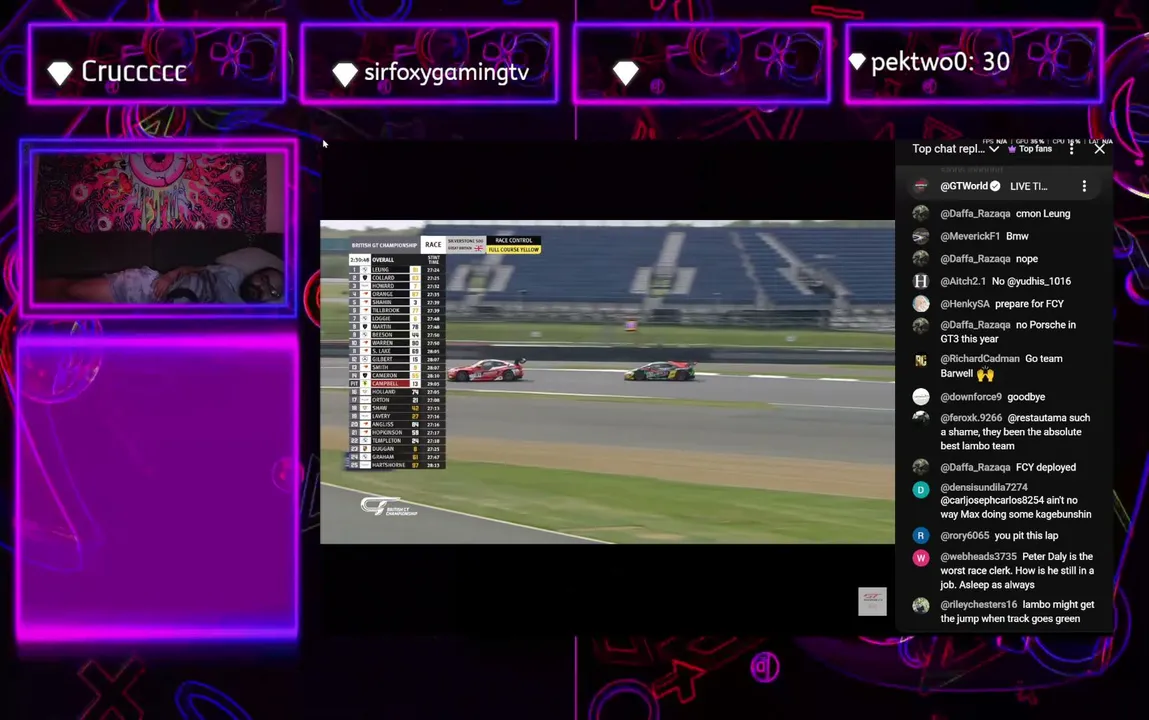
Task: Click the @yudhis_1016 mention in chat
Action: (1038, 281)
